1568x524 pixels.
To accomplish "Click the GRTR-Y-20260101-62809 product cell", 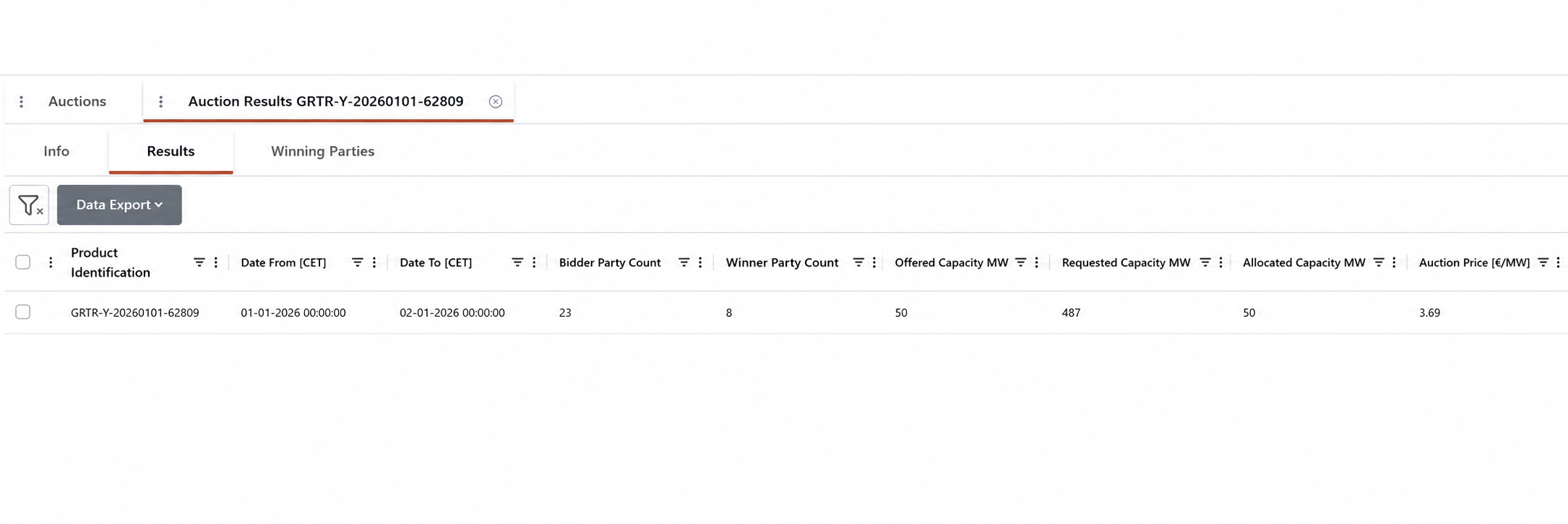I will coord(135,313).
